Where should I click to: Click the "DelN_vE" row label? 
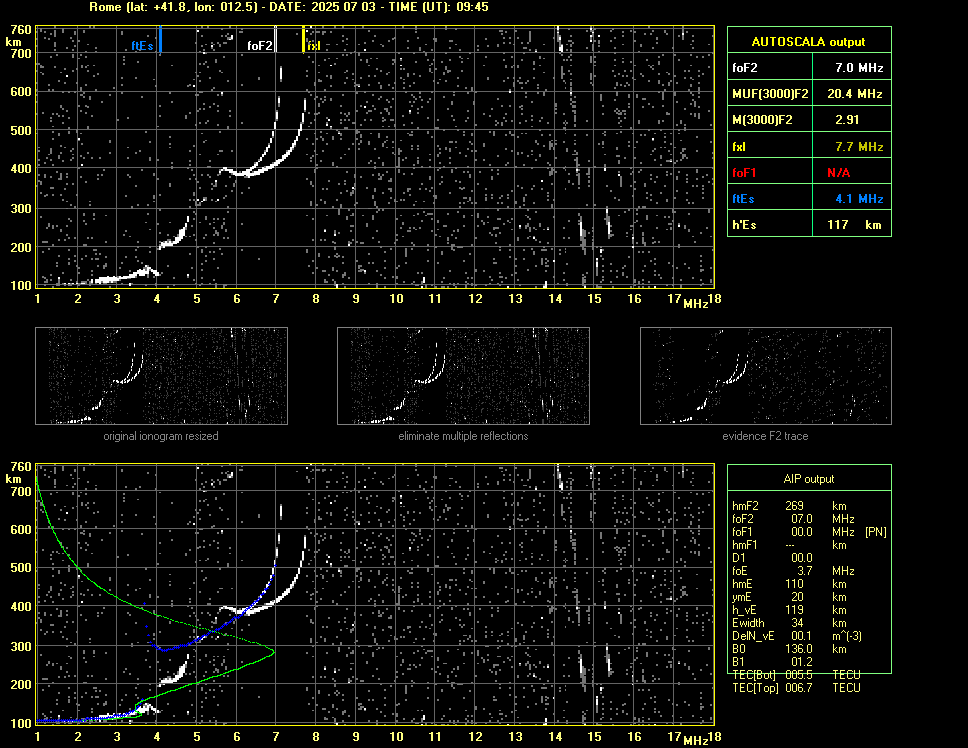click(x=753, y=635)
